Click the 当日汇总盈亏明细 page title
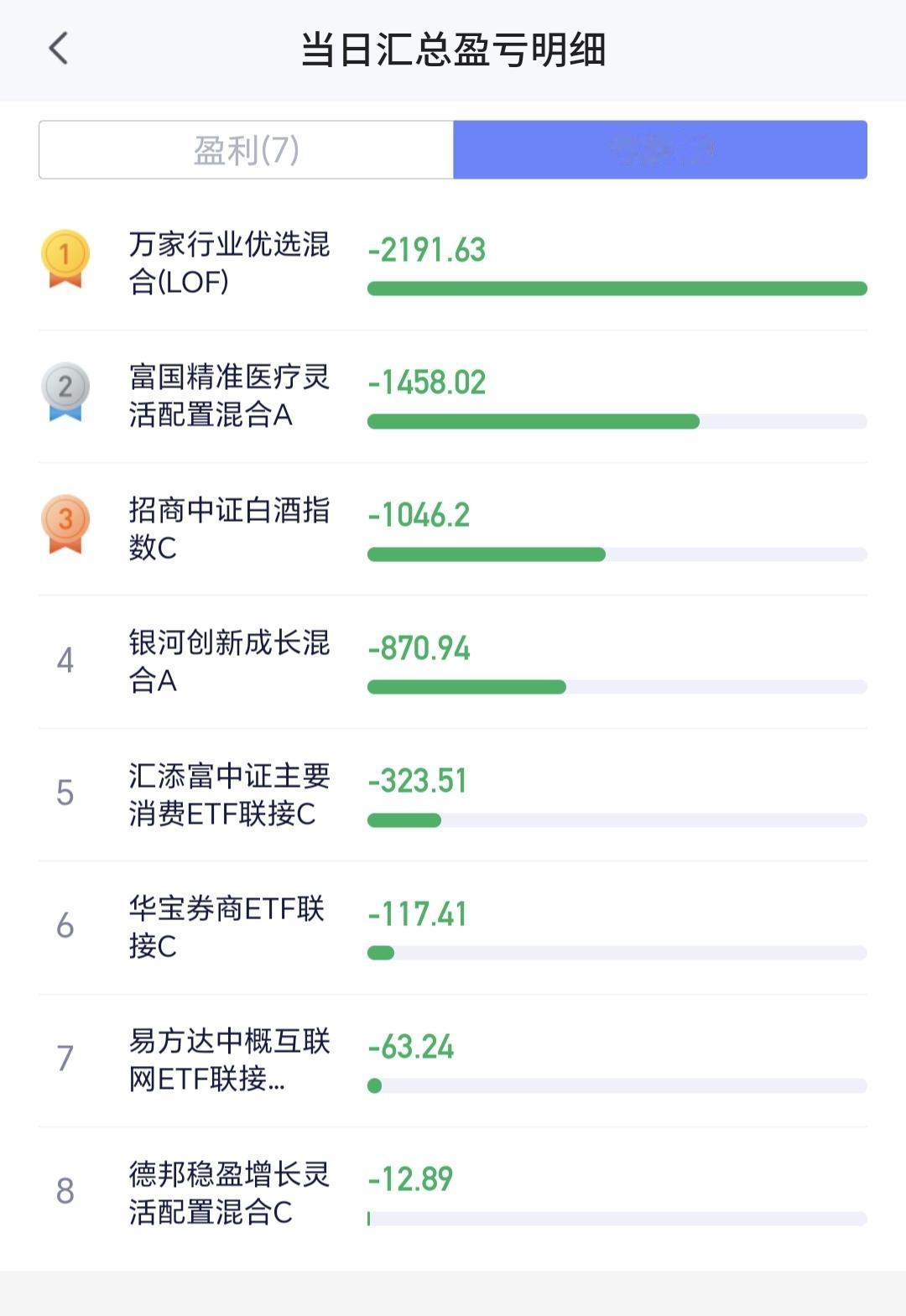This screenshot has height=1316, width=906. pyautogui.click(x=453, y=49)
